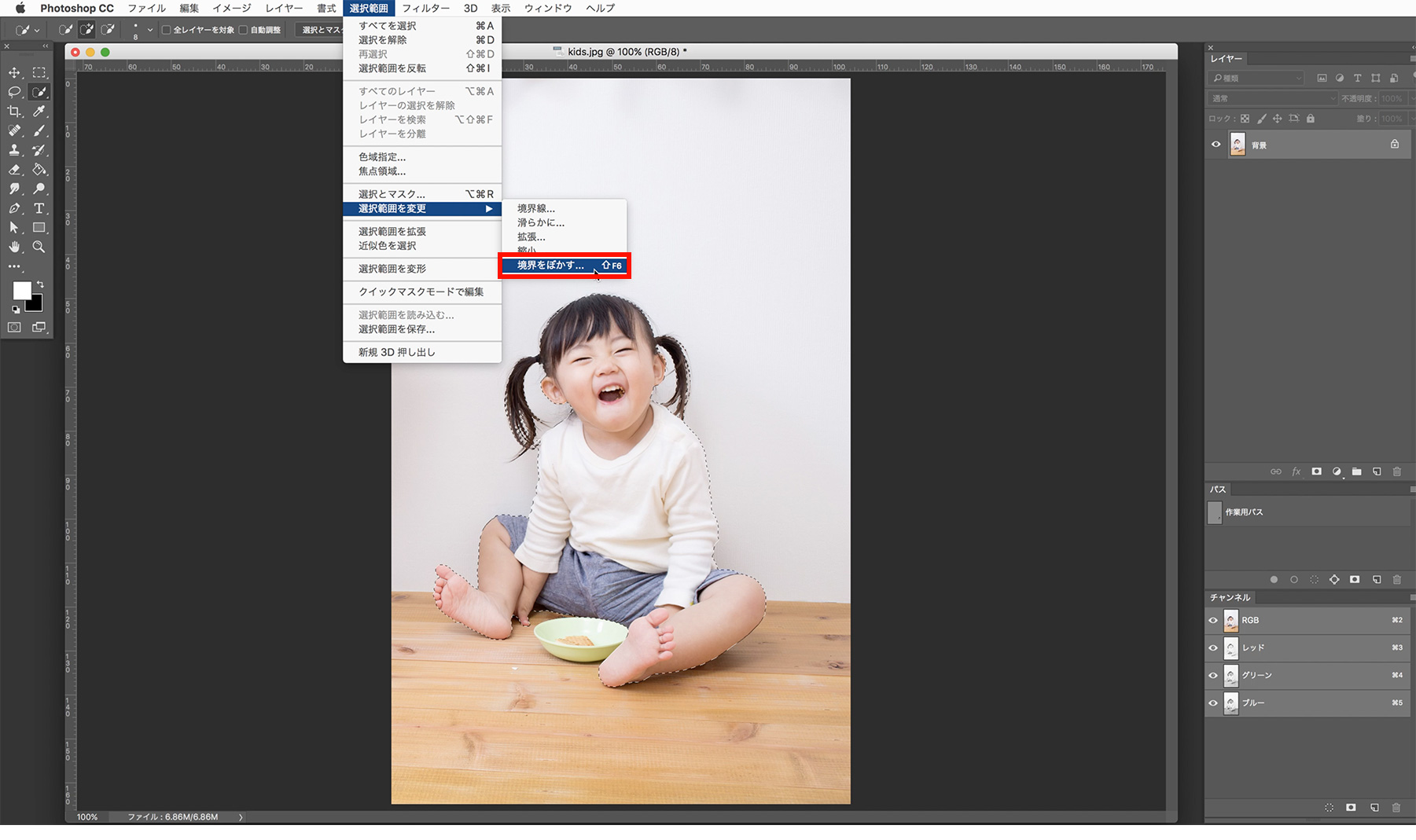The image size is (1416, 840).
Task: Select the Paint Bucket tool
Action: coord(39,170)
